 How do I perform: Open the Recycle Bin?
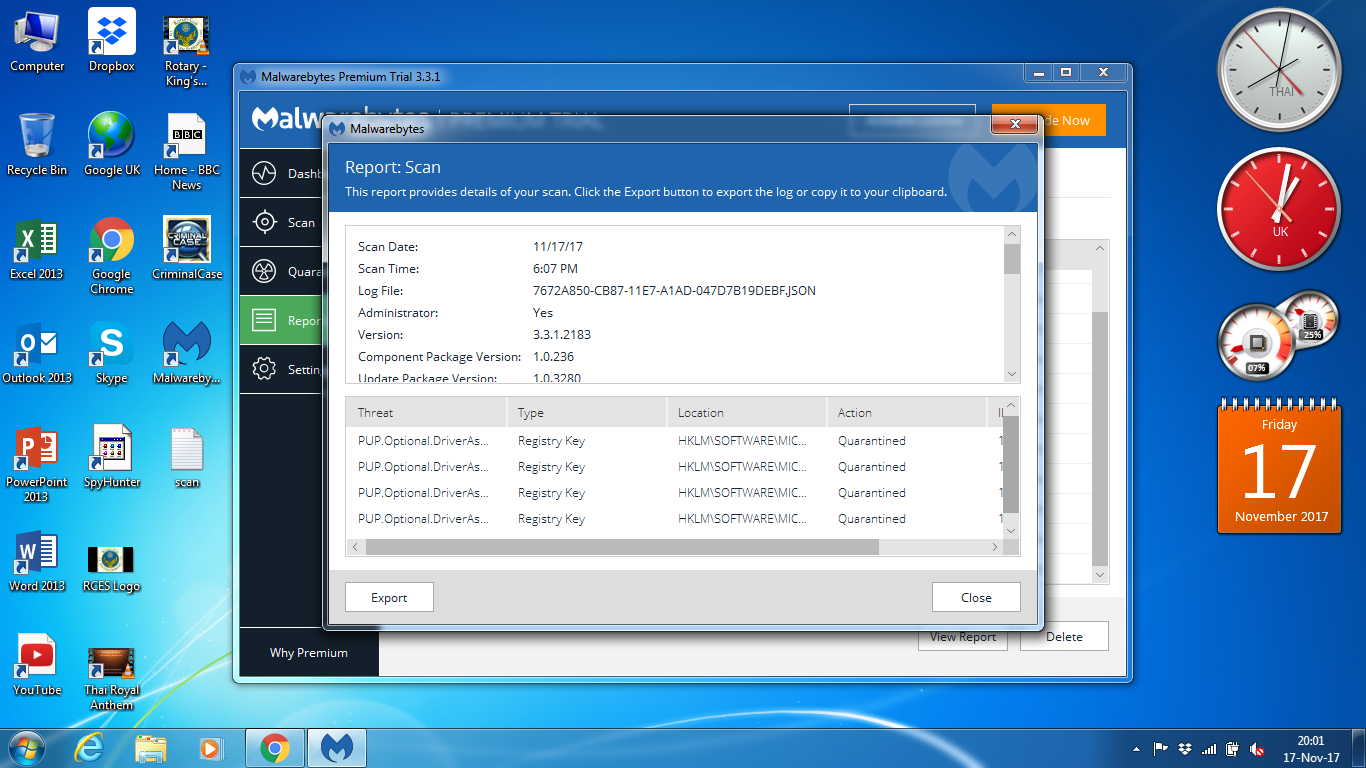(x=37, y=144)
